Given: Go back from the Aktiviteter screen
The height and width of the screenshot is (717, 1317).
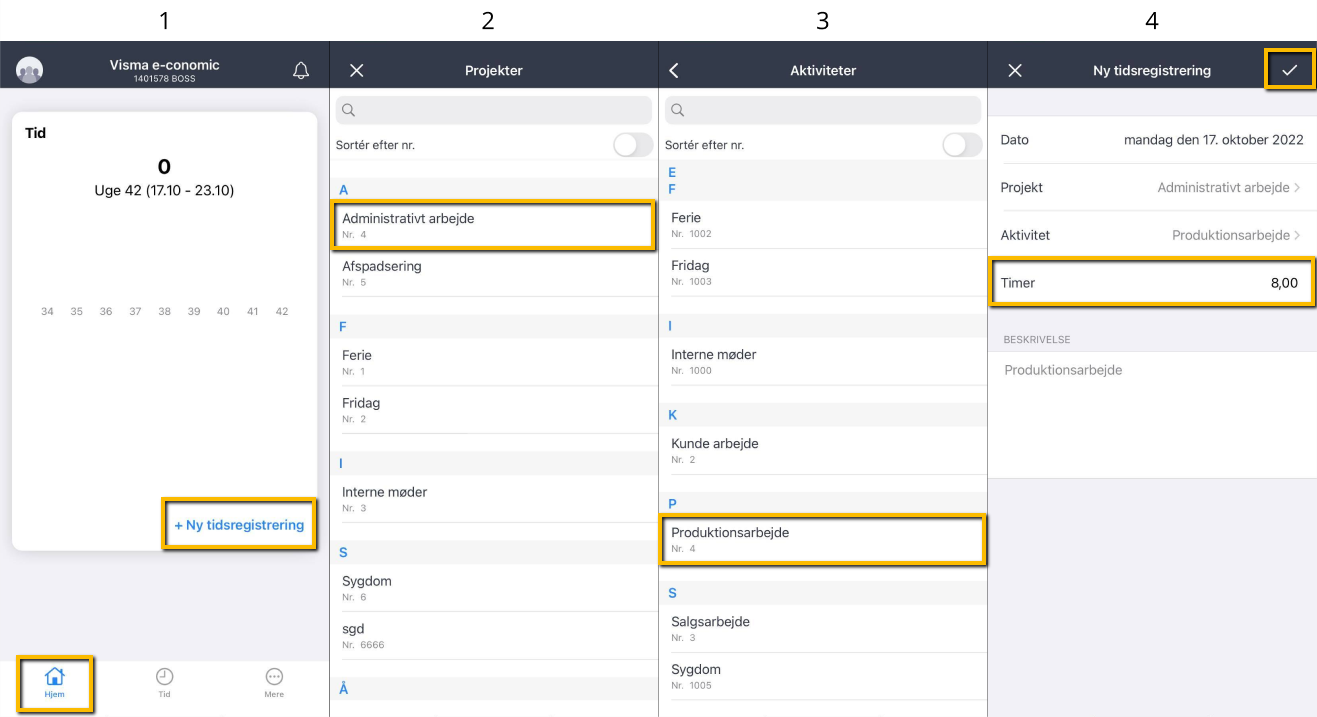Looking at the screenshot, I should pyautogui.click(x=674, y=70).
